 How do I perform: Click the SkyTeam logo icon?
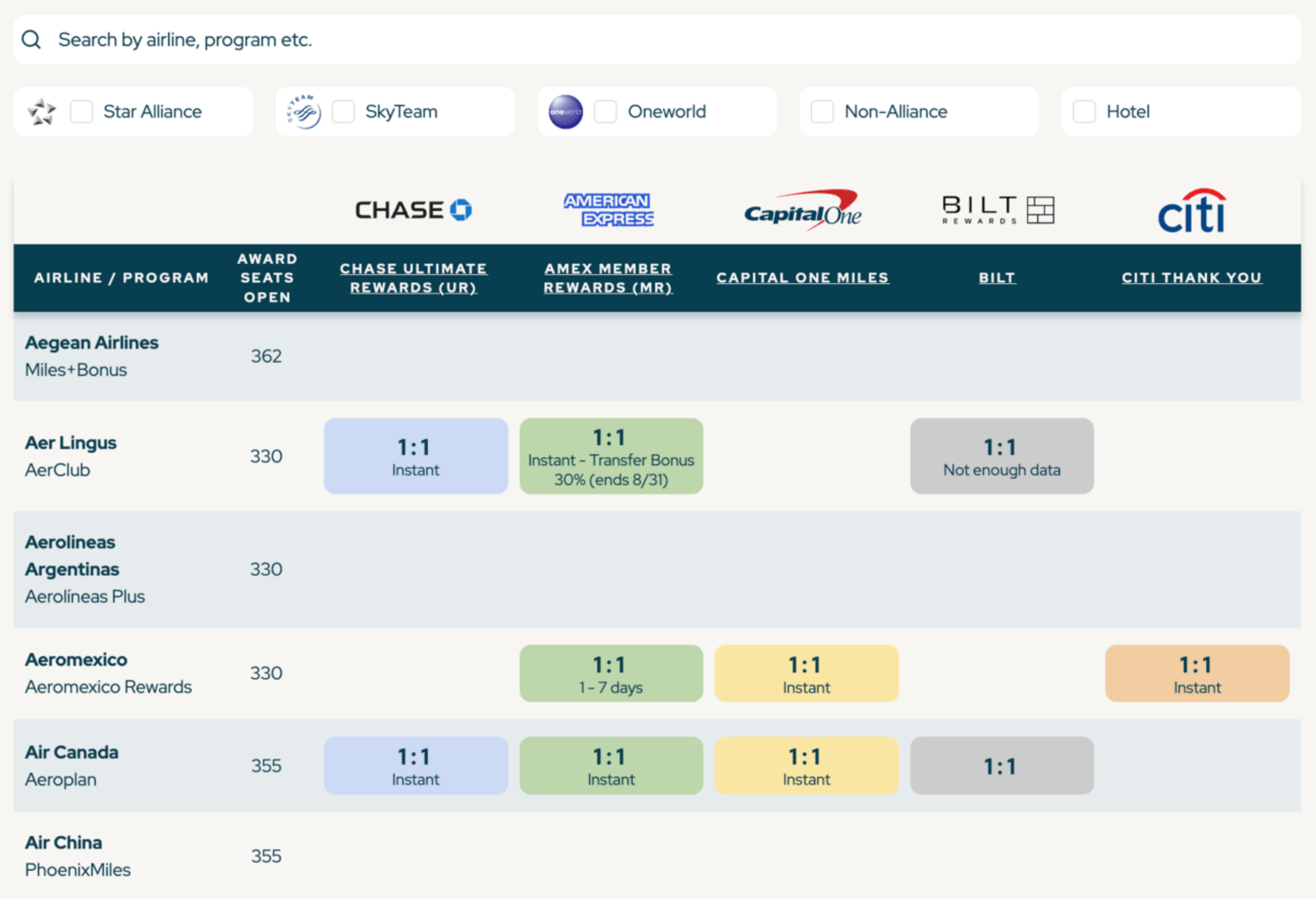304,112
